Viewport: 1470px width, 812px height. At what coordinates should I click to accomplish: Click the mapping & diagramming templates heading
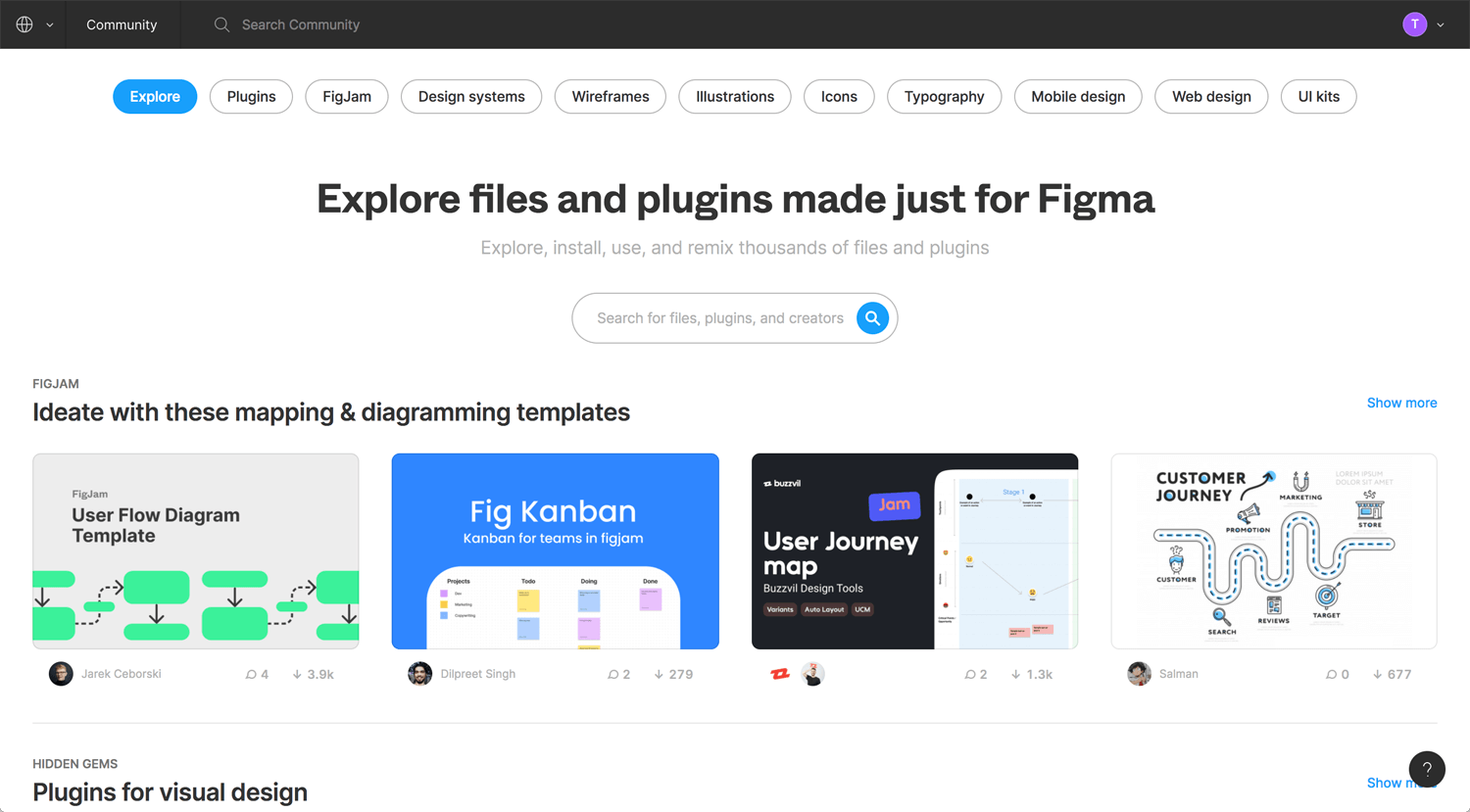coord(331,412)
